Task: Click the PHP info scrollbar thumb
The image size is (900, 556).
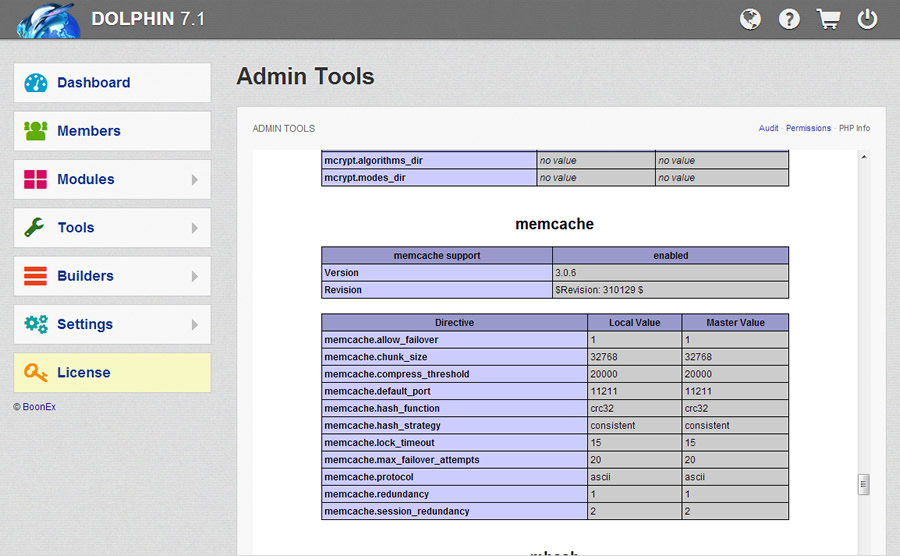Action: tap(864, 485)
